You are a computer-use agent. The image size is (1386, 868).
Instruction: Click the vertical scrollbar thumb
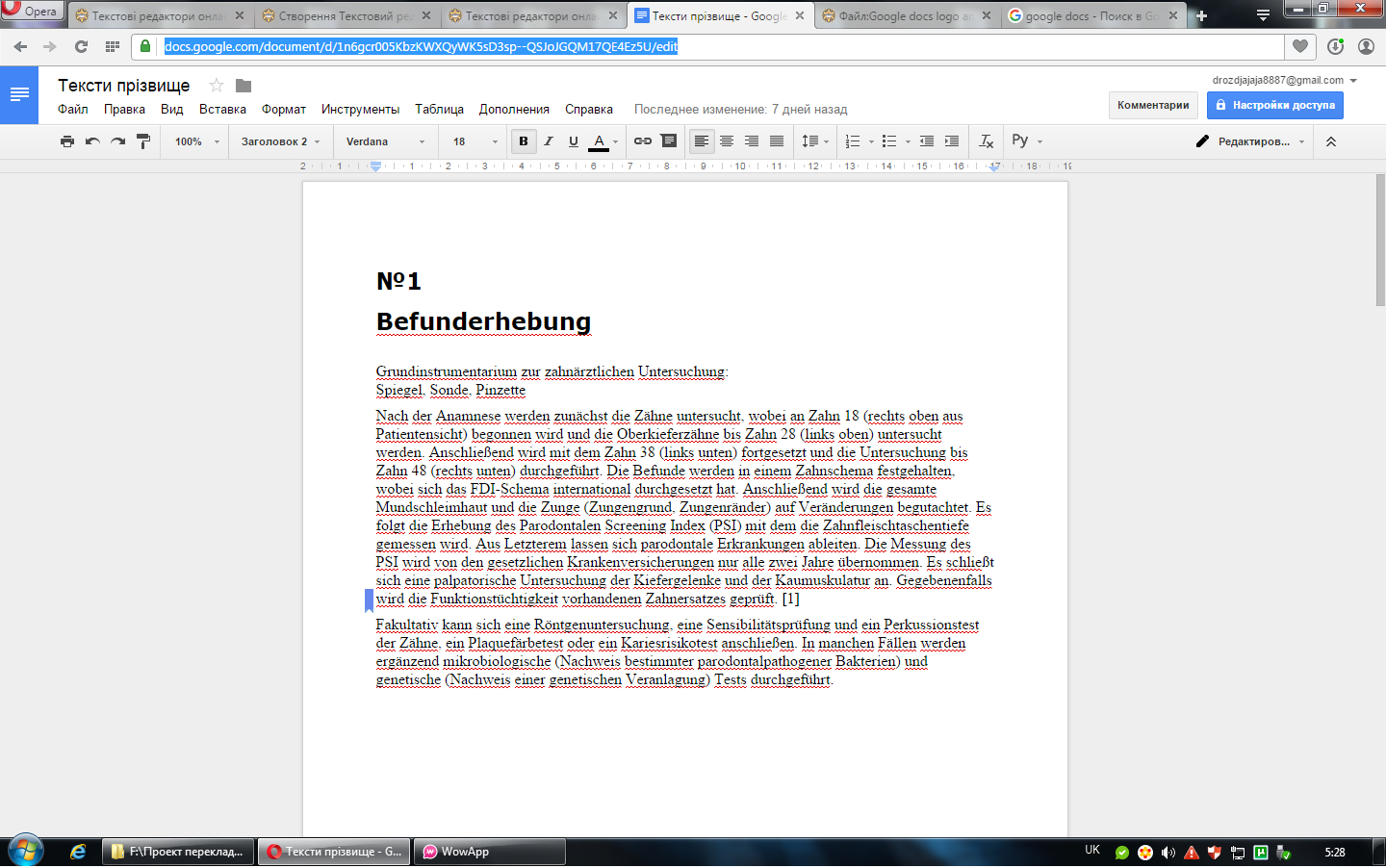coord(1380,241)
